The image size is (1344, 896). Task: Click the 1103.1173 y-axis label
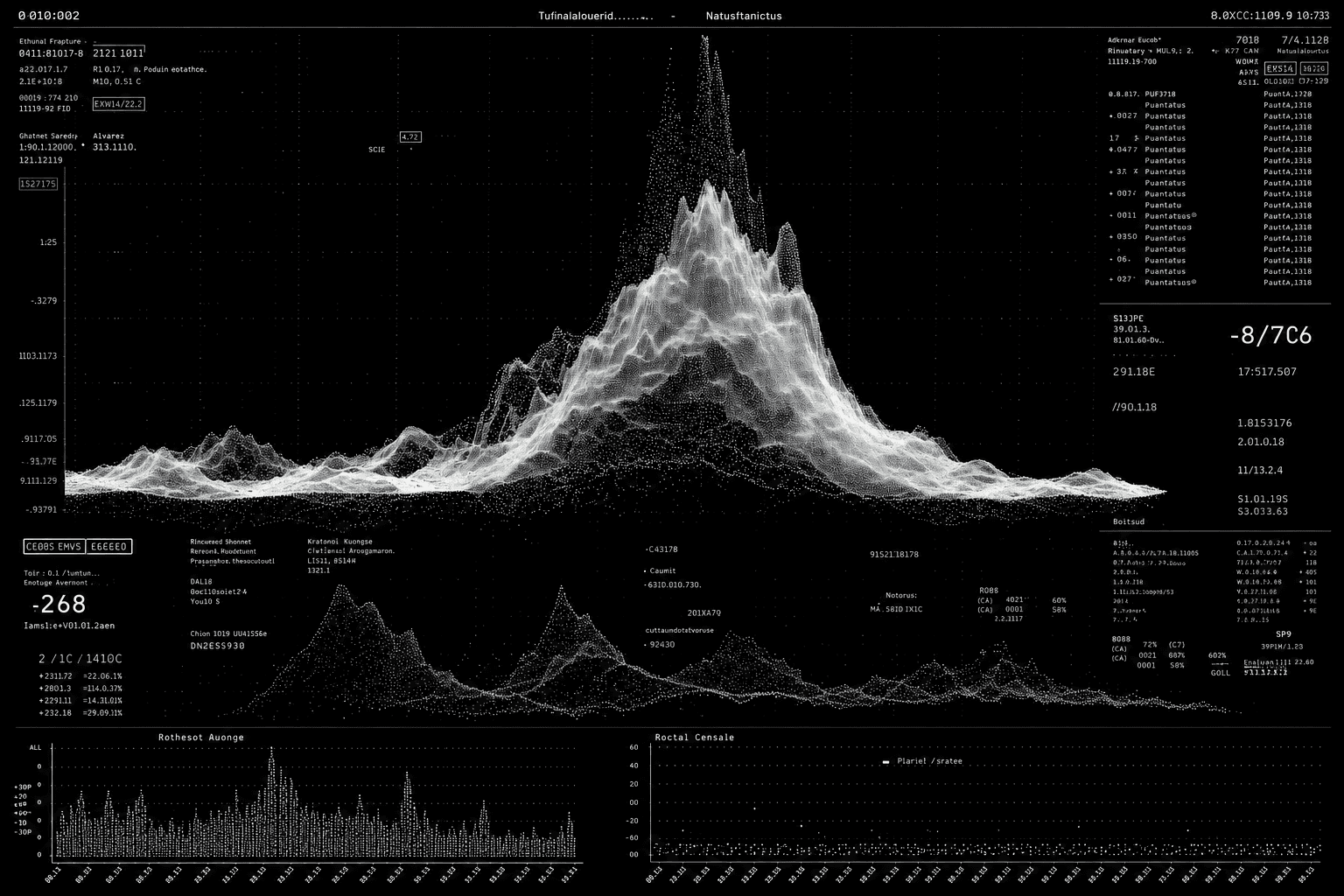coord(38,355)
